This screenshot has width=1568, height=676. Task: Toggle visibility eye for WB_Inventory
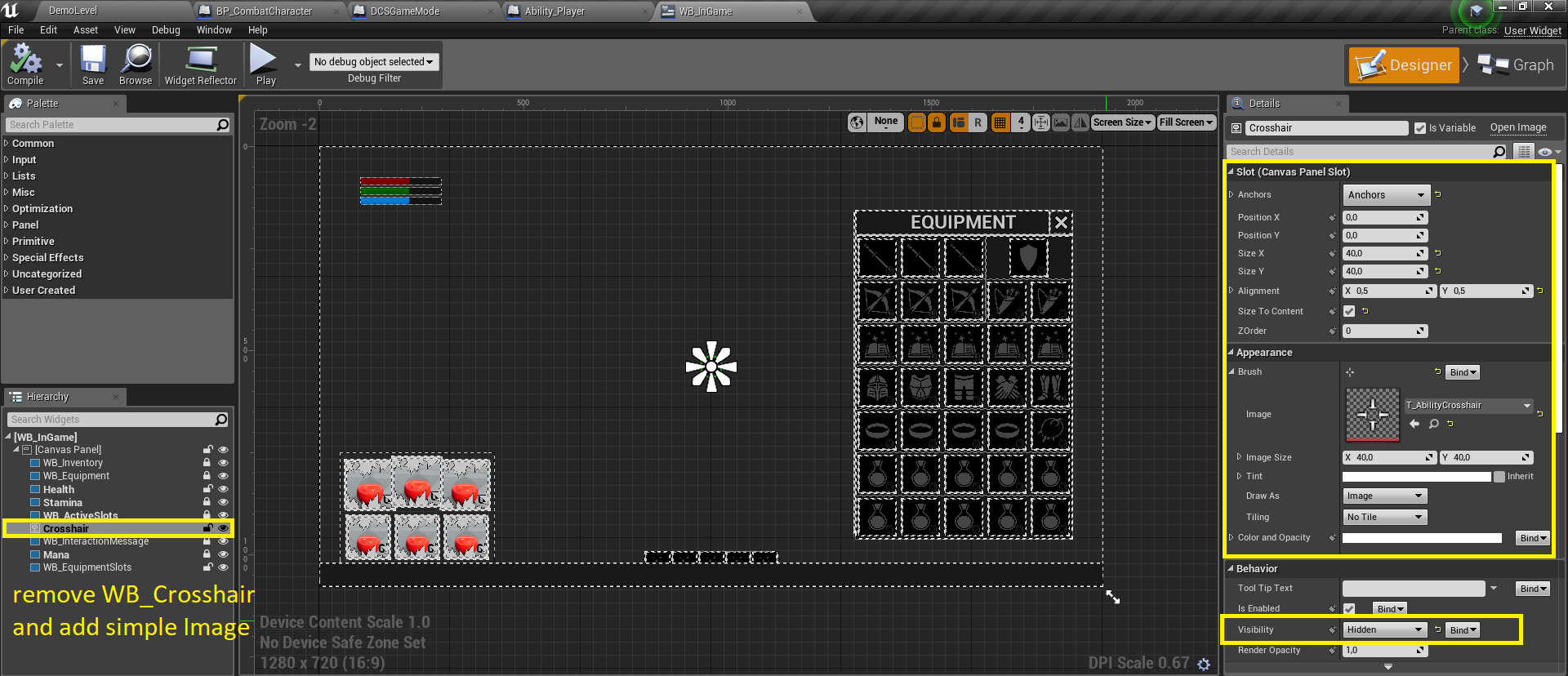coord(223,463)
